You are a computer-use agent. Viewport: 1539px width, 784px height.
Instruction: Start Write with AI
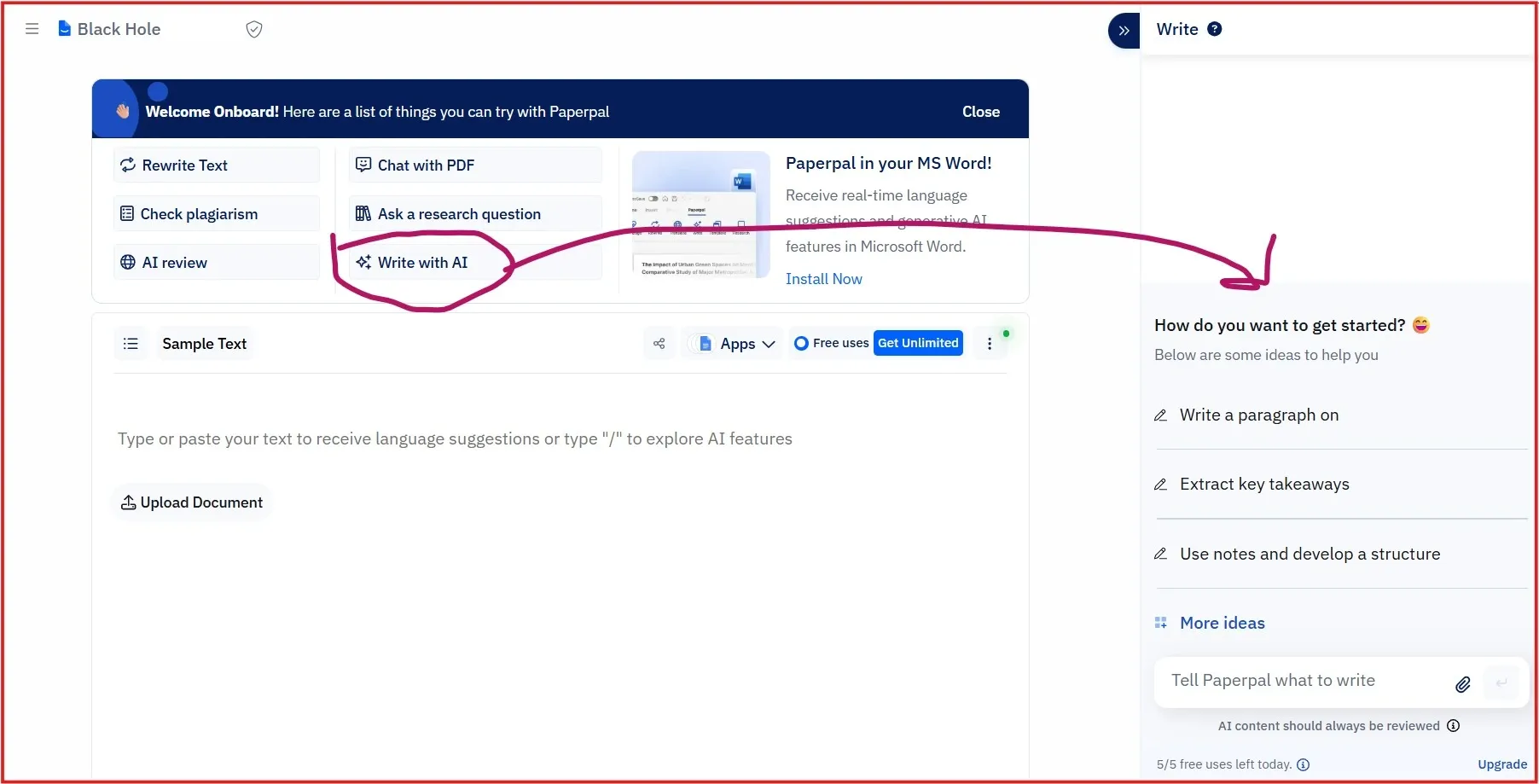(x=475, y=262)
